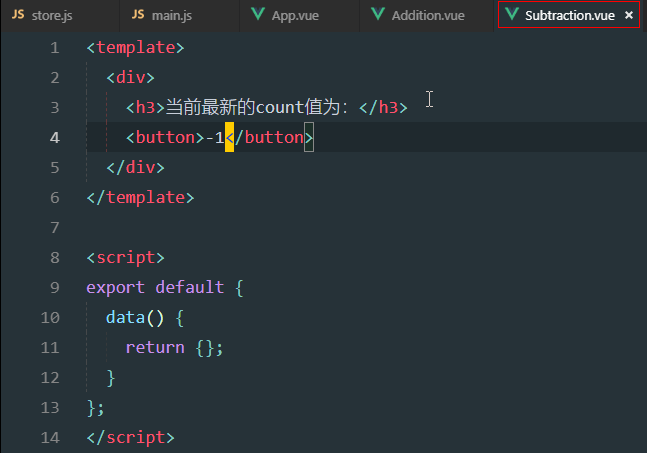
Task: Click the Vue logo on Addition.vue tab
Action: [x=377, y=15]
